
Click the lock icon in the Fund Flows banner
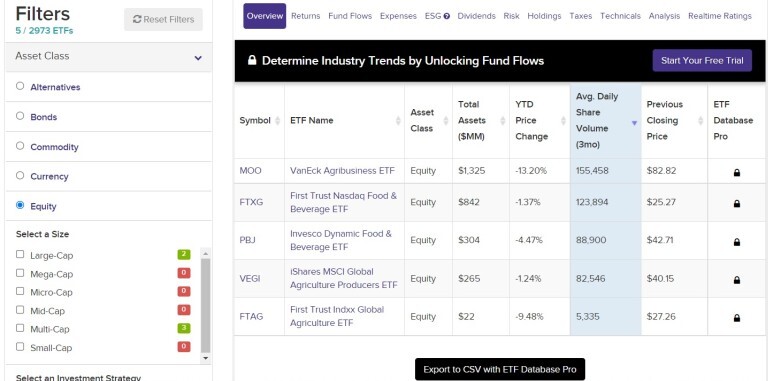point(252,60)
